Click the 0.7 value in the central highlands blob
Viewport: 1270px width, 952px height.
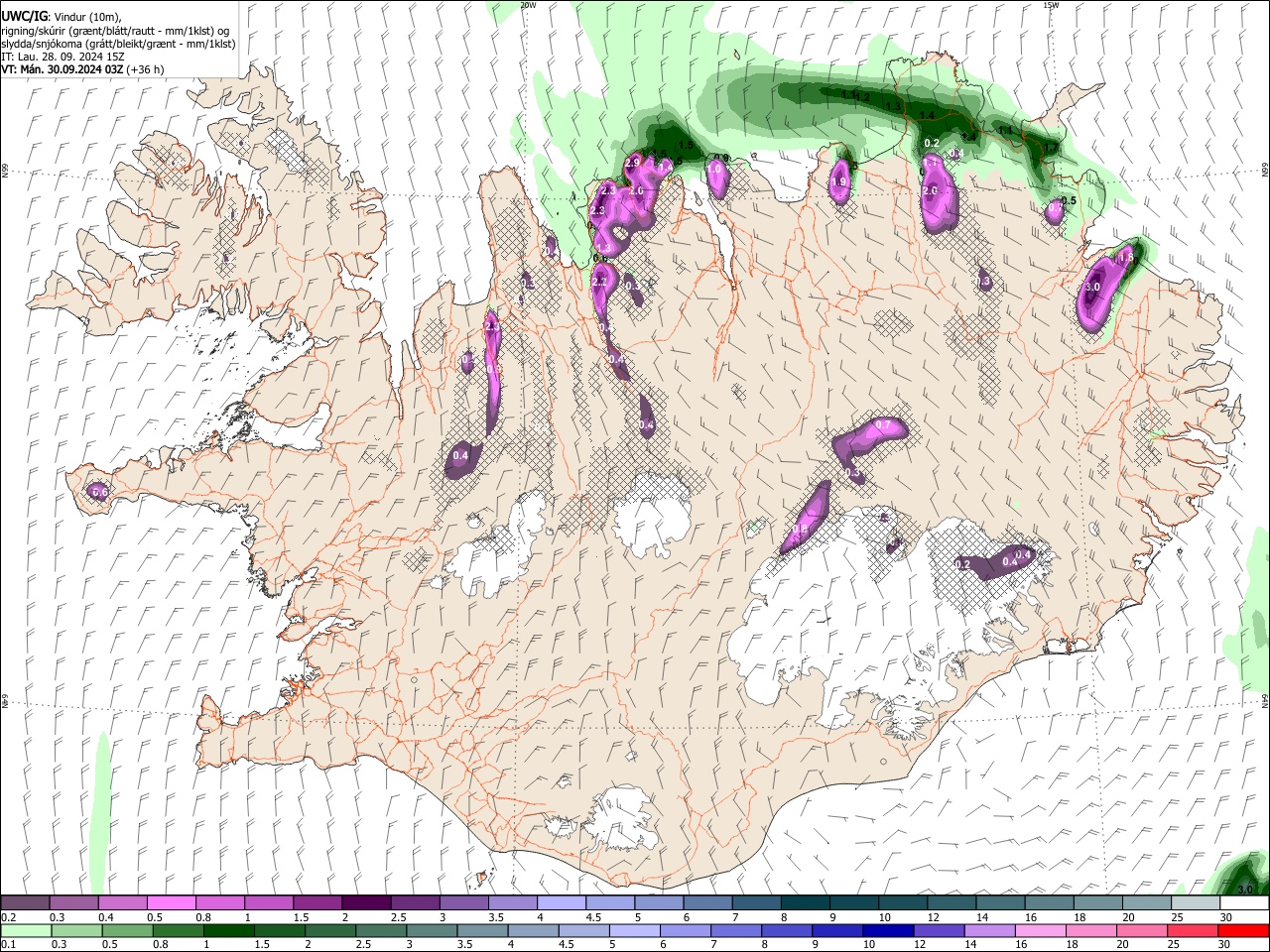pos(883,424)
